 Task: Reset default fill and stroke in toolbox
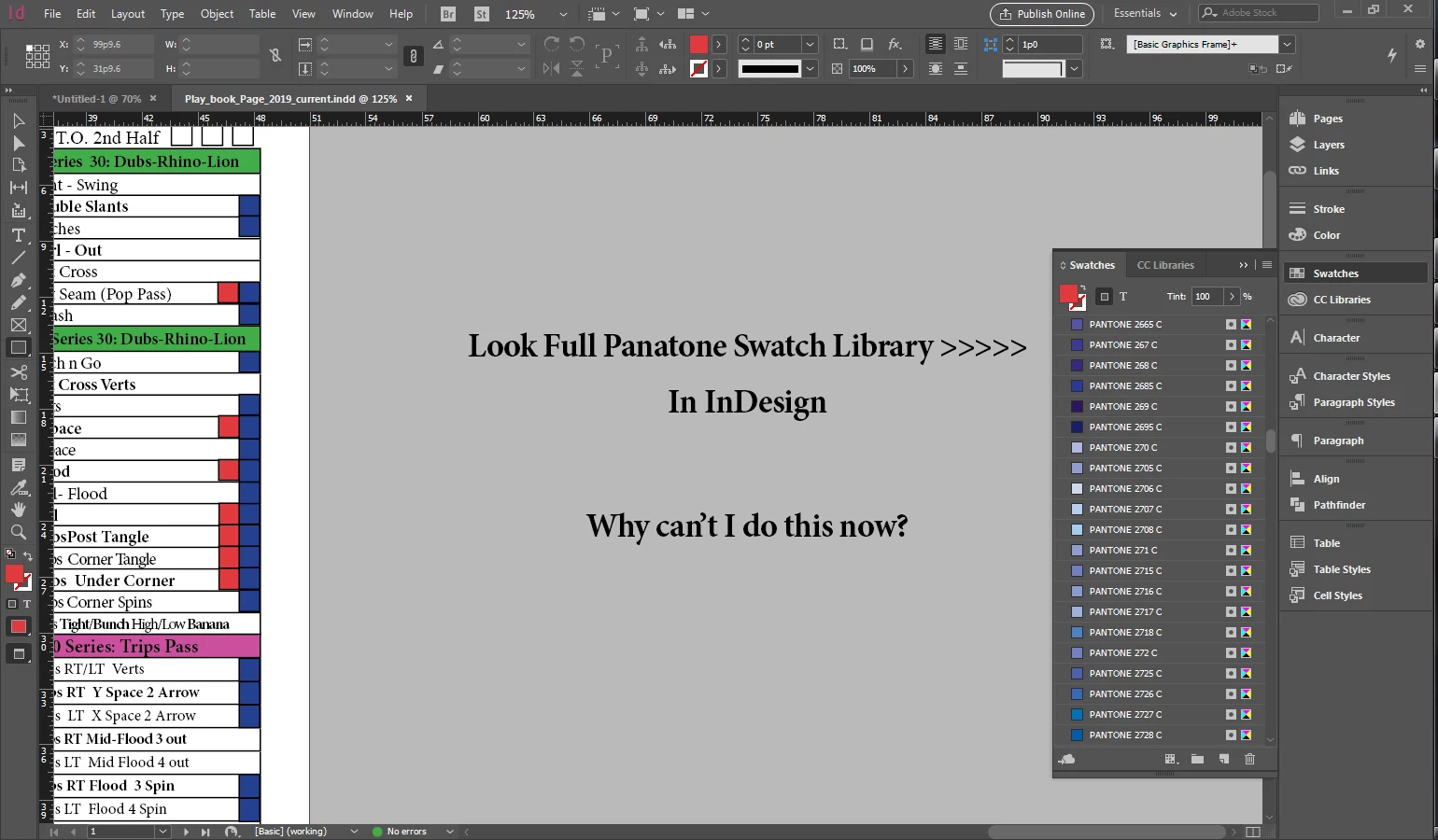click(10, 554)
